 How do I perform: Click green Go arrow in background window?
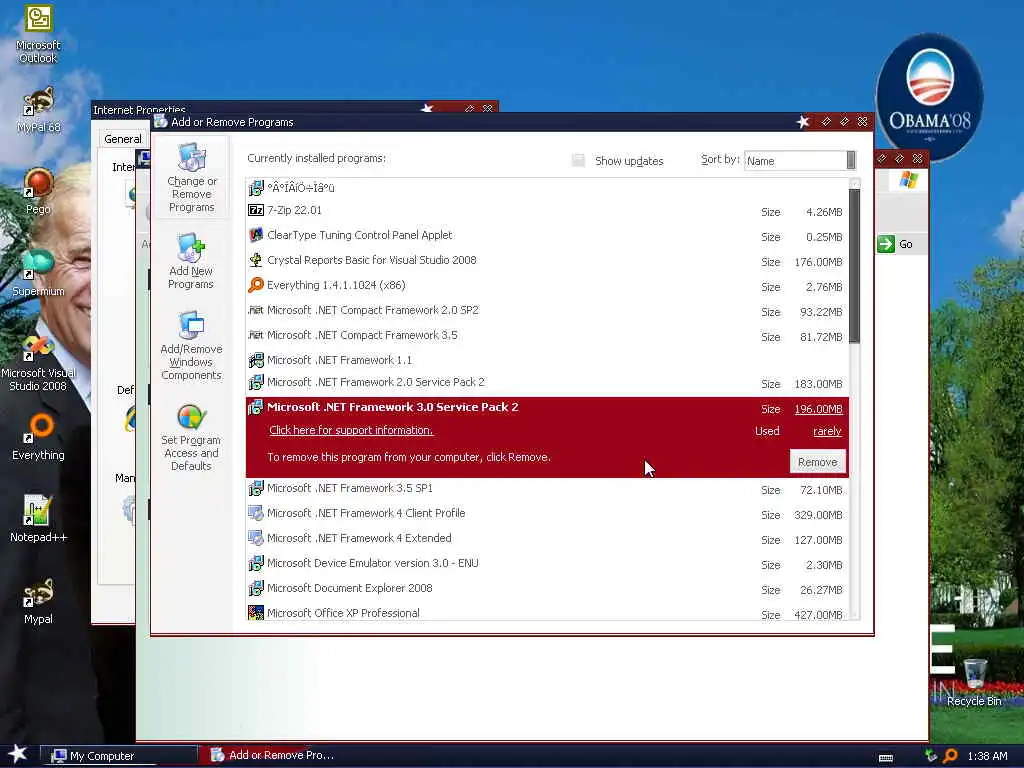(x=886, y=244)
